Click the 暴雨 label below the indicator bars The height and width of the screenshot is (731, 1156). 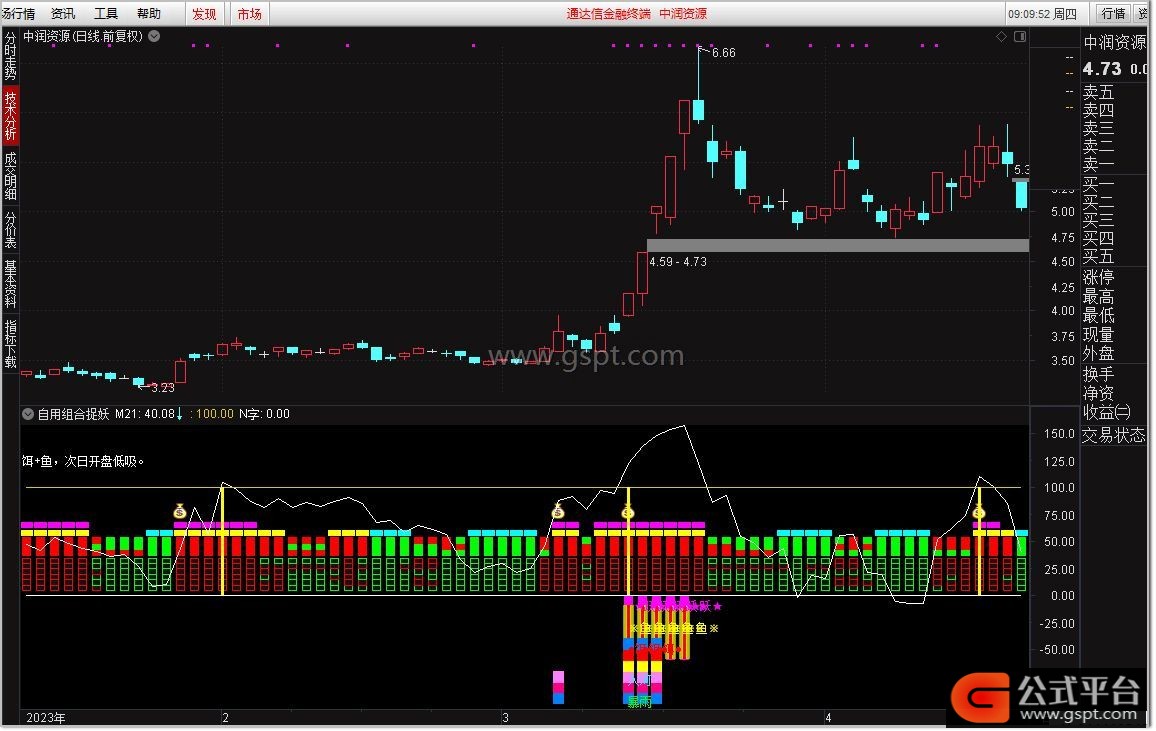pyautogui.click(x=639, y=704)
